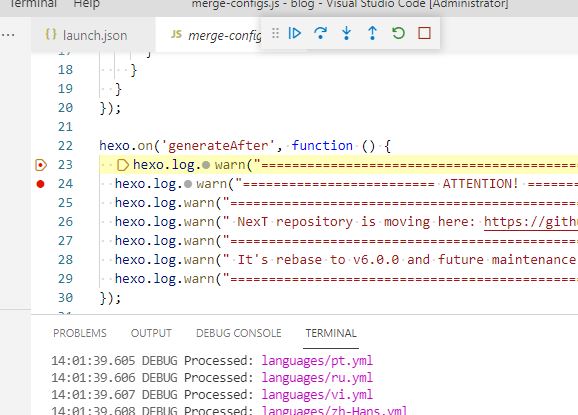The image size is (578, 415).
Task: Click timestamp 14:01:39.605 in terminal
Action: click(93, 360)
